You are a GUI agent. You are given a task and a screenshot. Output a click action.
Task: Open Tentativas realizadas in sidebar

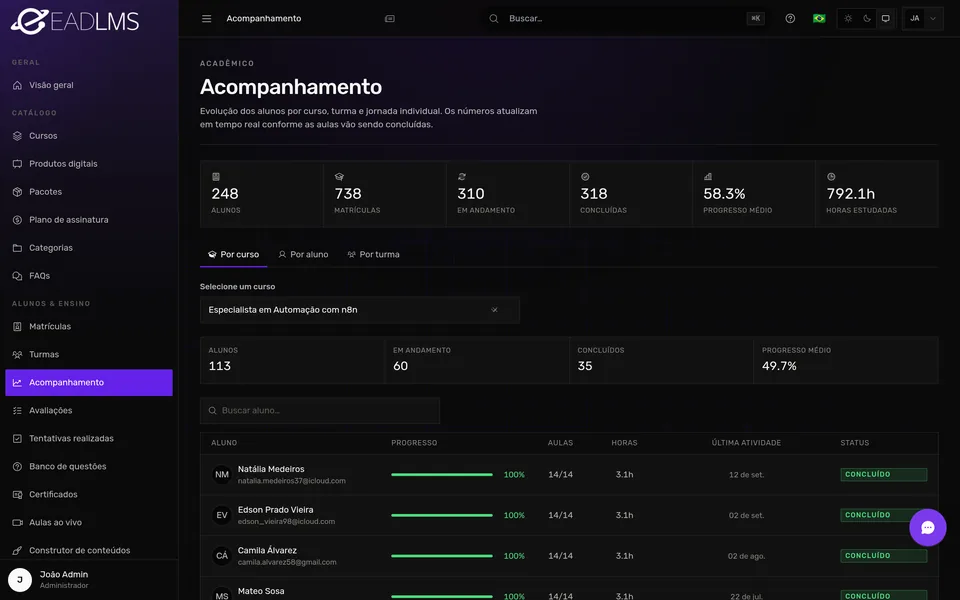coord(89,438)
